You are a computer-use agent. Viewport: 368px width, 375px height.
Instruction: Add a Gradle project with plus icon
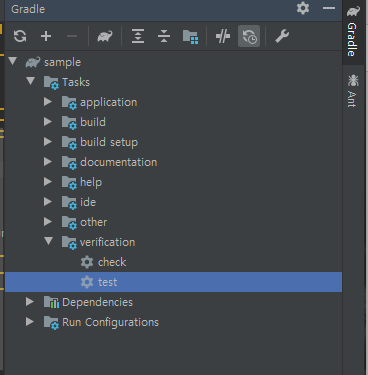pos(46,36)
